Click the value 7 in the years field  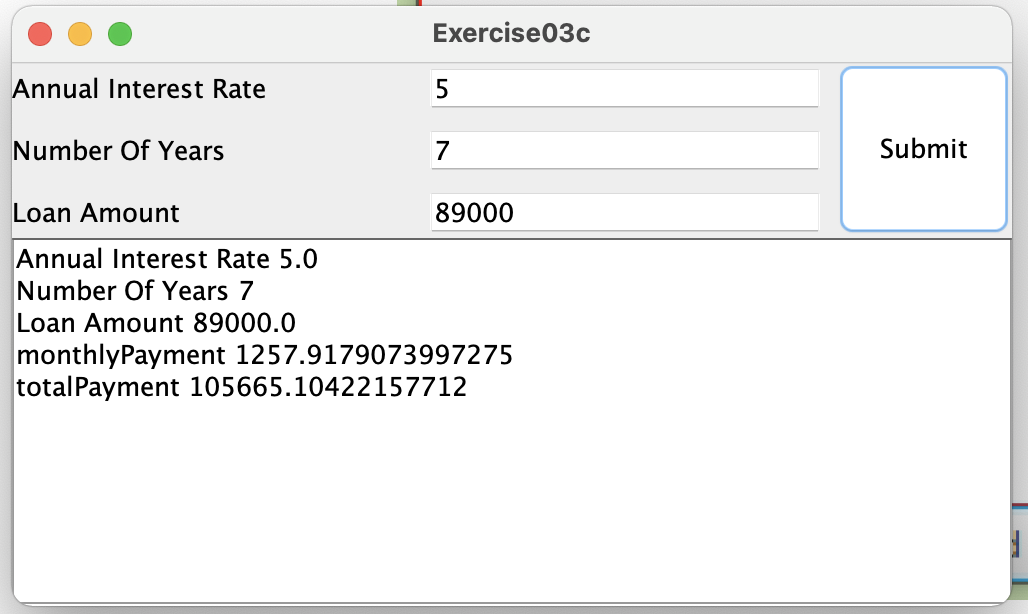click(438, 149)
